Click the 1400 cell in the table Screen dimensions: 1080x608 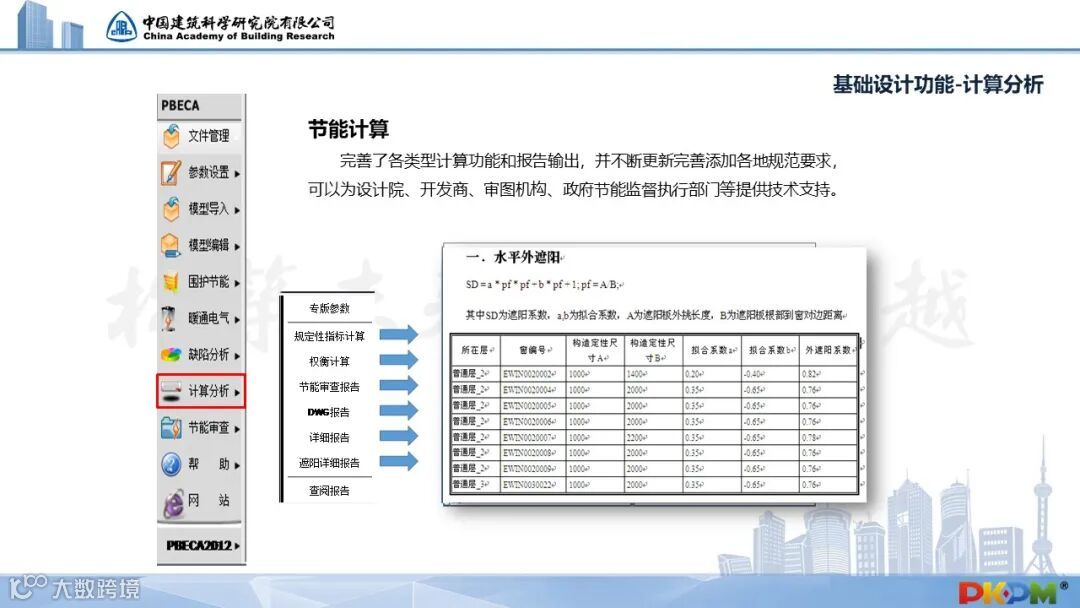653,374
